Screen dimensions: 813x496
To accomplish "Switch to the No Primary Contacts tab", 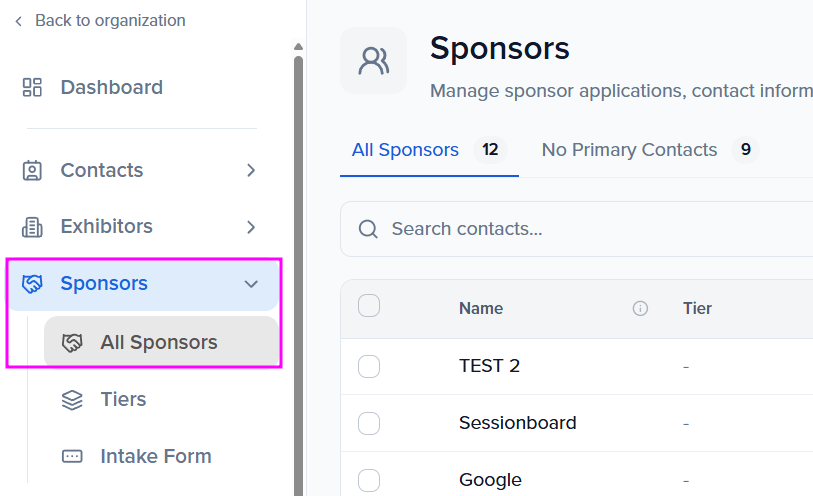I will pos(629,150).
